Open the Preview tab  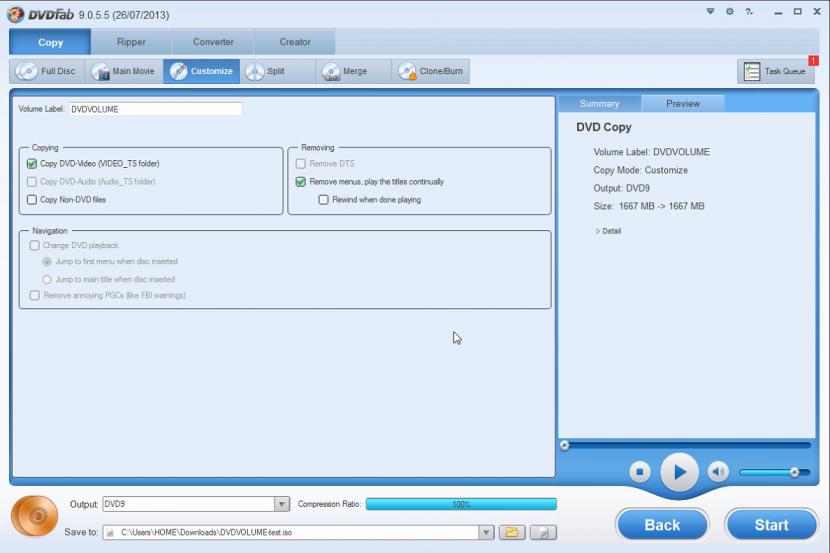point(683,104)
